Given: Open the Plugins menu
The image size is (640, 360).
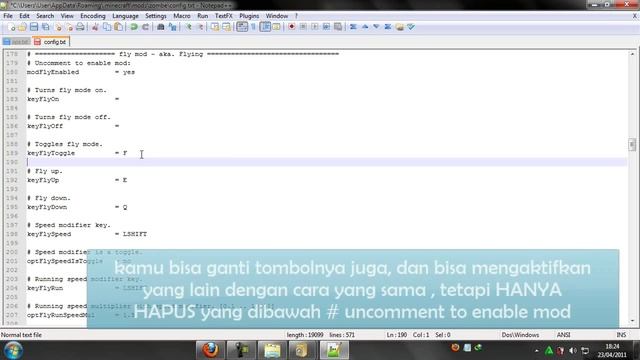Looking at the screenshot, I should pos(249,16).
